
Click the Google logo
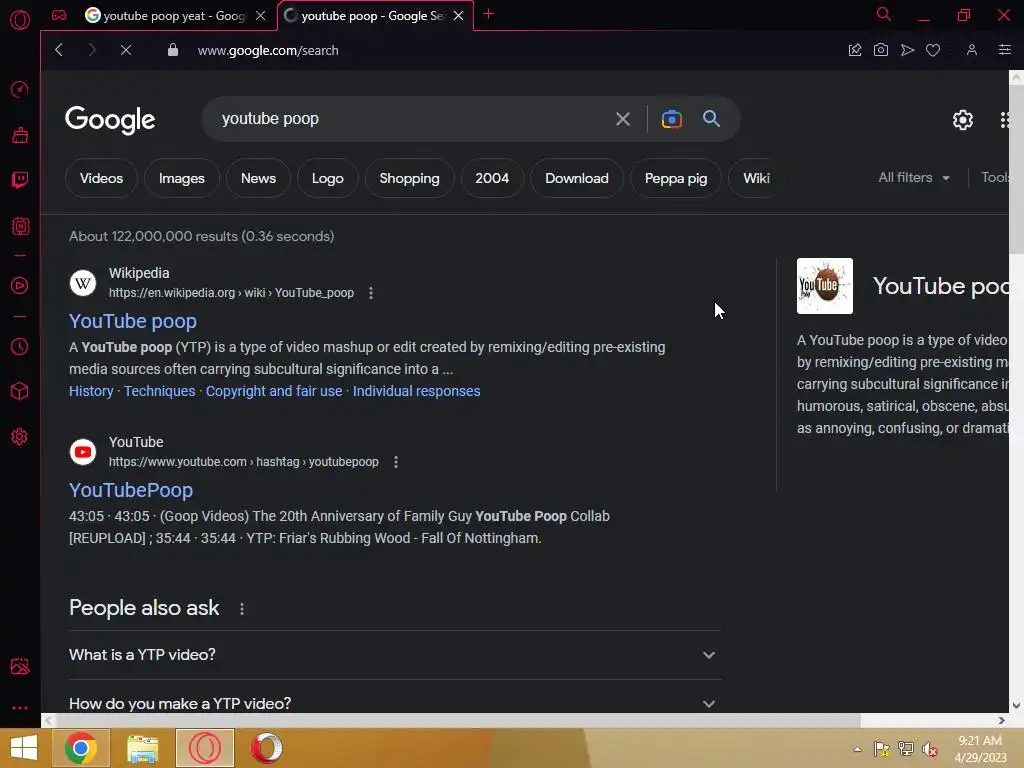[x=110, y=120]
